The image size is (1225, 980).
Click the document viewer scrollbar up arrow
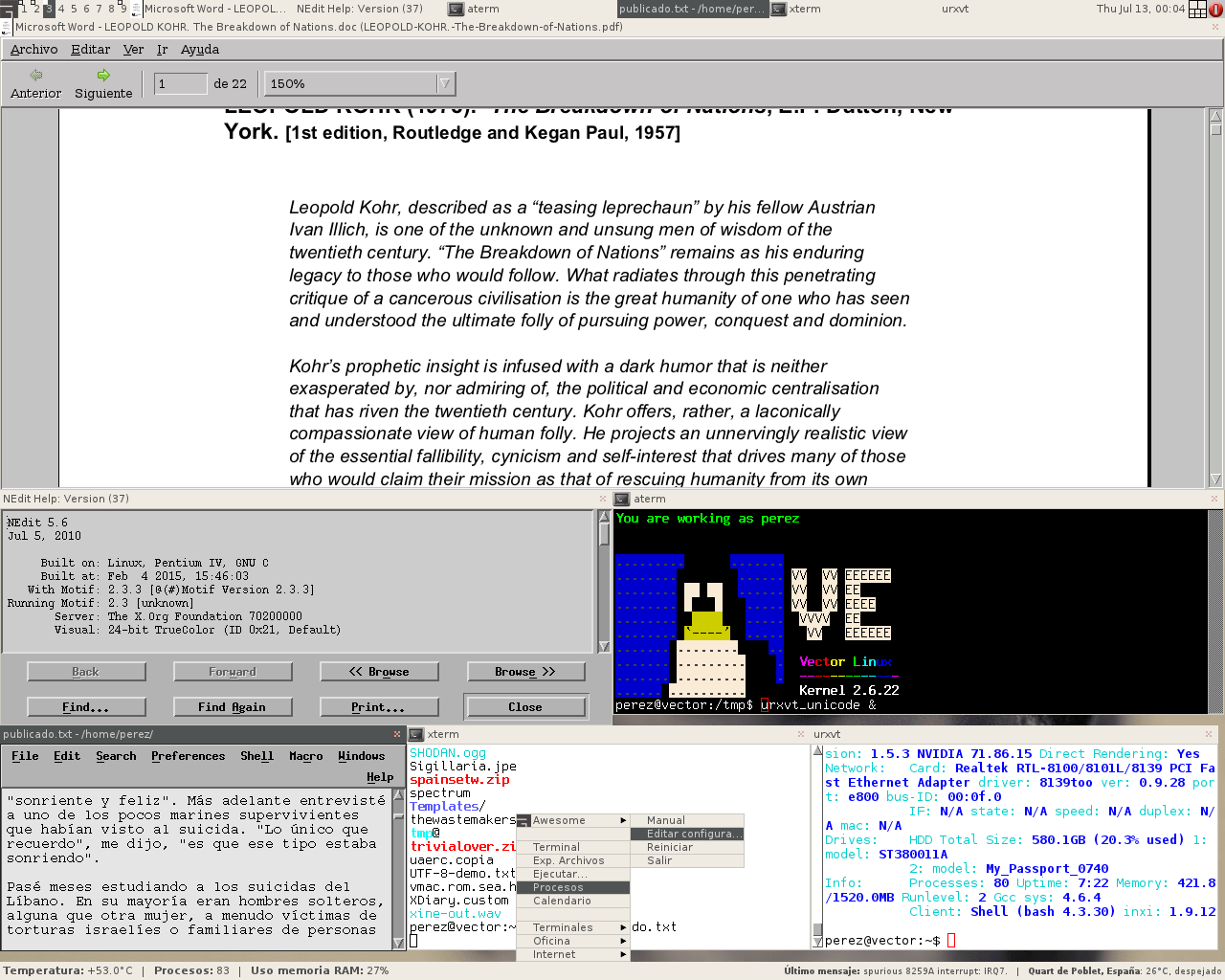pos(1216,117)
